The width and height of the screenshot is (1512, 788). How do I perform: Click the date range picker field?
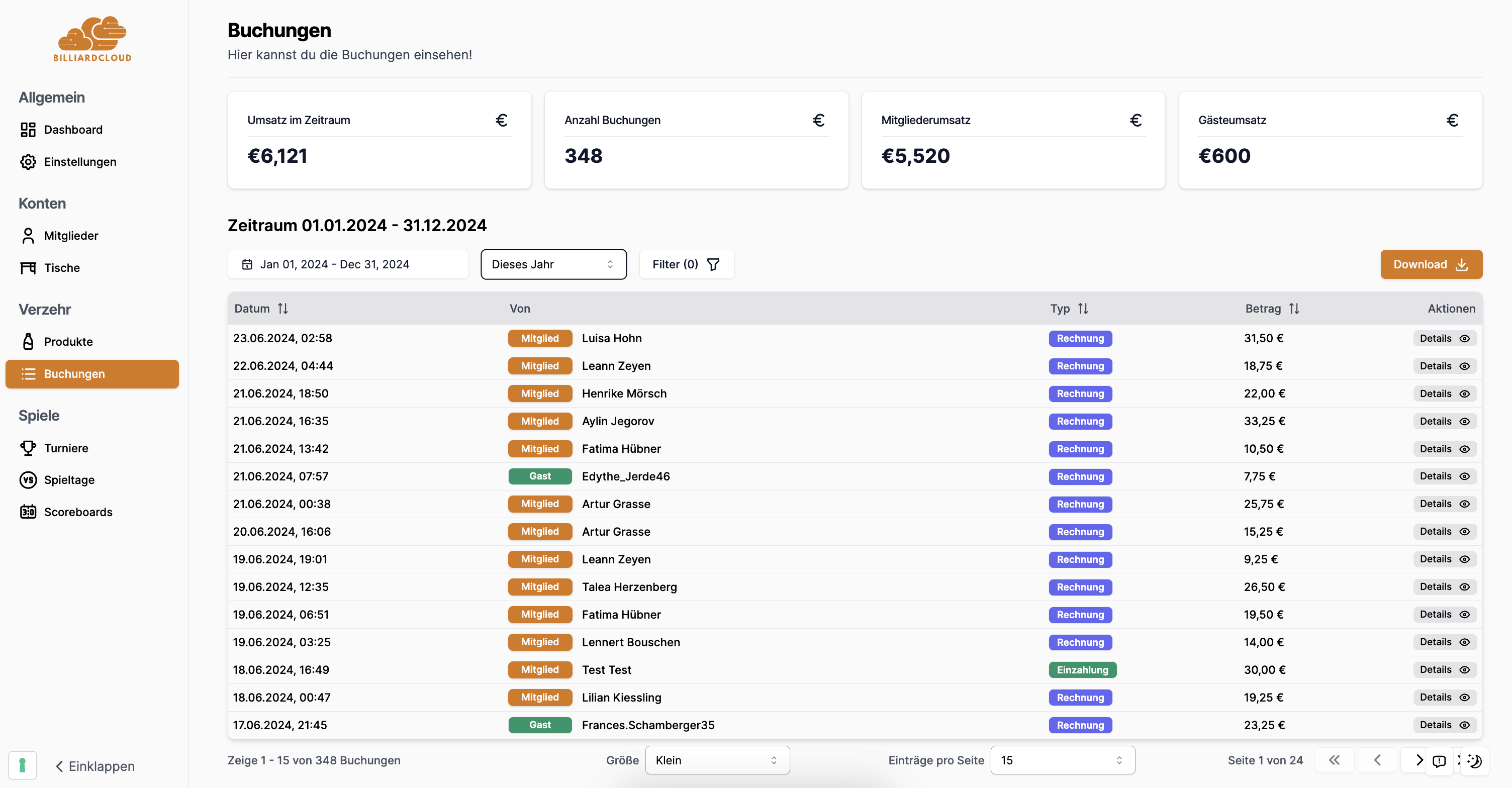pyautogui.click(x=347, y=264)
